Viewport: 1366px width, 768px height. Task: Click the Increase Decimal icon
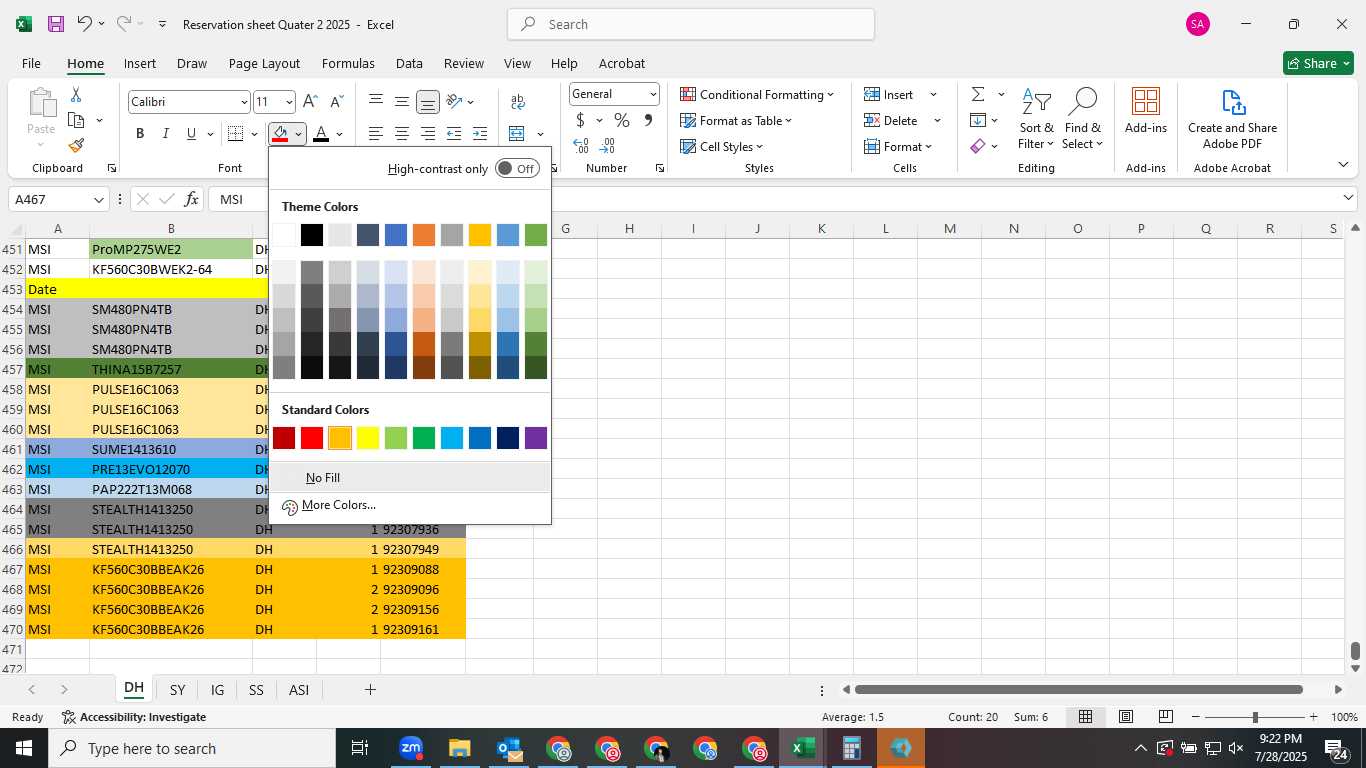click(581, 146)
